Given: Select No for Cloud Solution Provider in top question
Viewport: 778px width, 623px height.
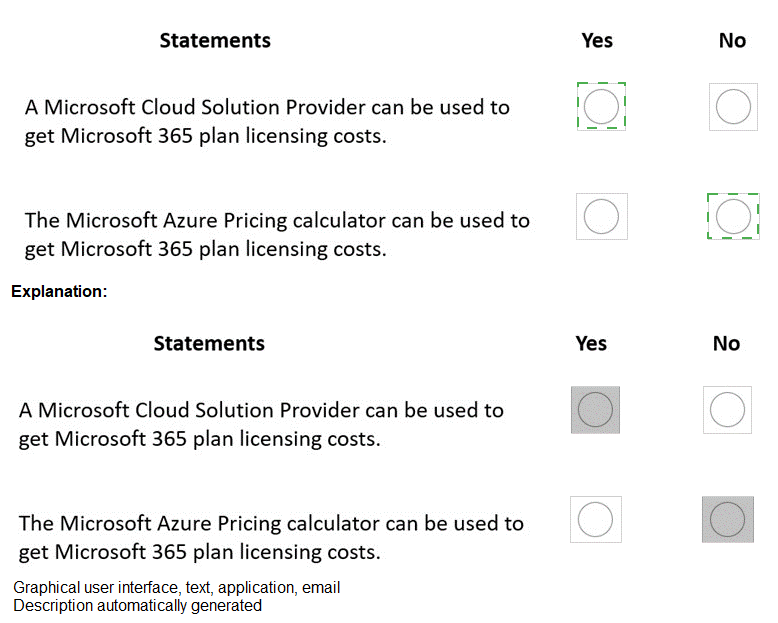Looking at the screenshot, I should 733,107.
